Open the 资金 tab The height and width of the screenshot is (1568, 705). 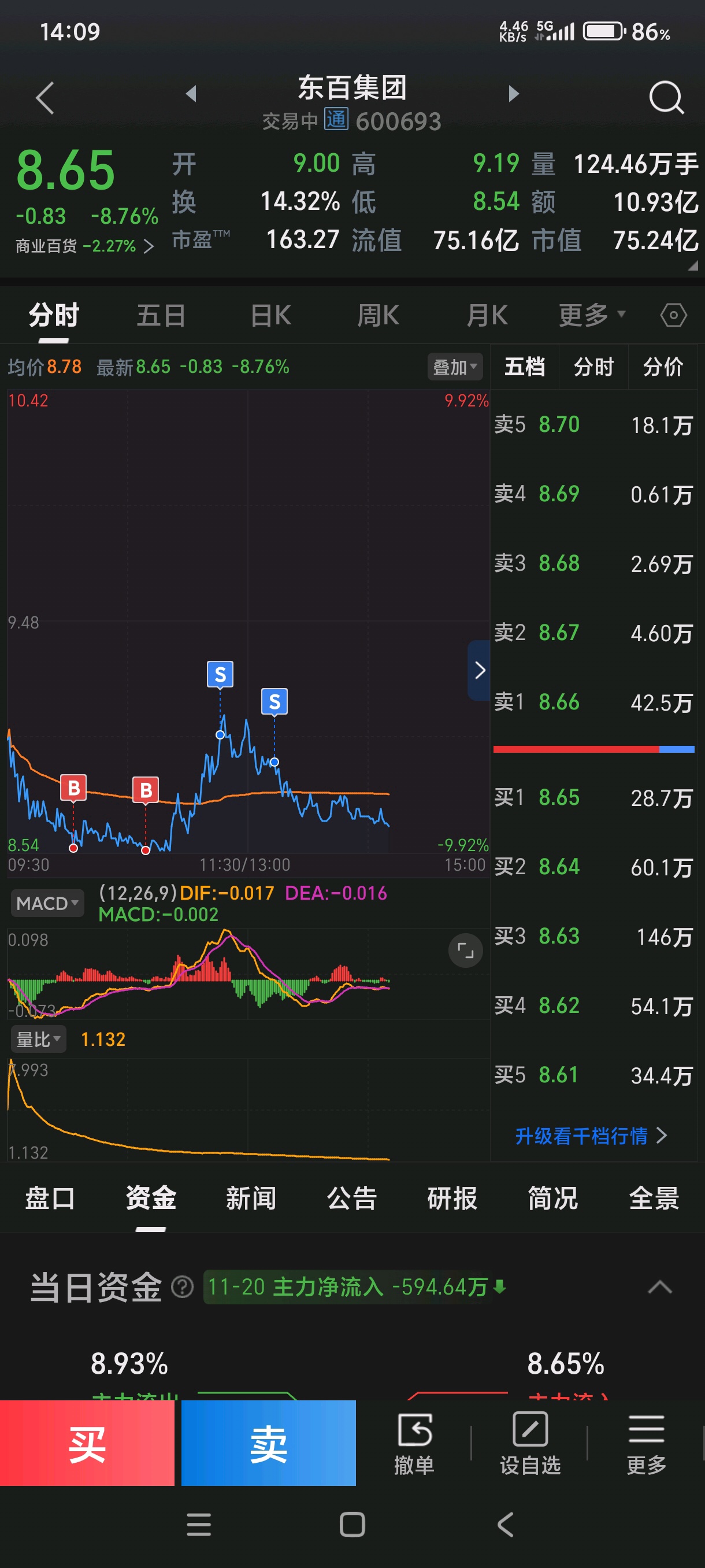point(151,1198)
